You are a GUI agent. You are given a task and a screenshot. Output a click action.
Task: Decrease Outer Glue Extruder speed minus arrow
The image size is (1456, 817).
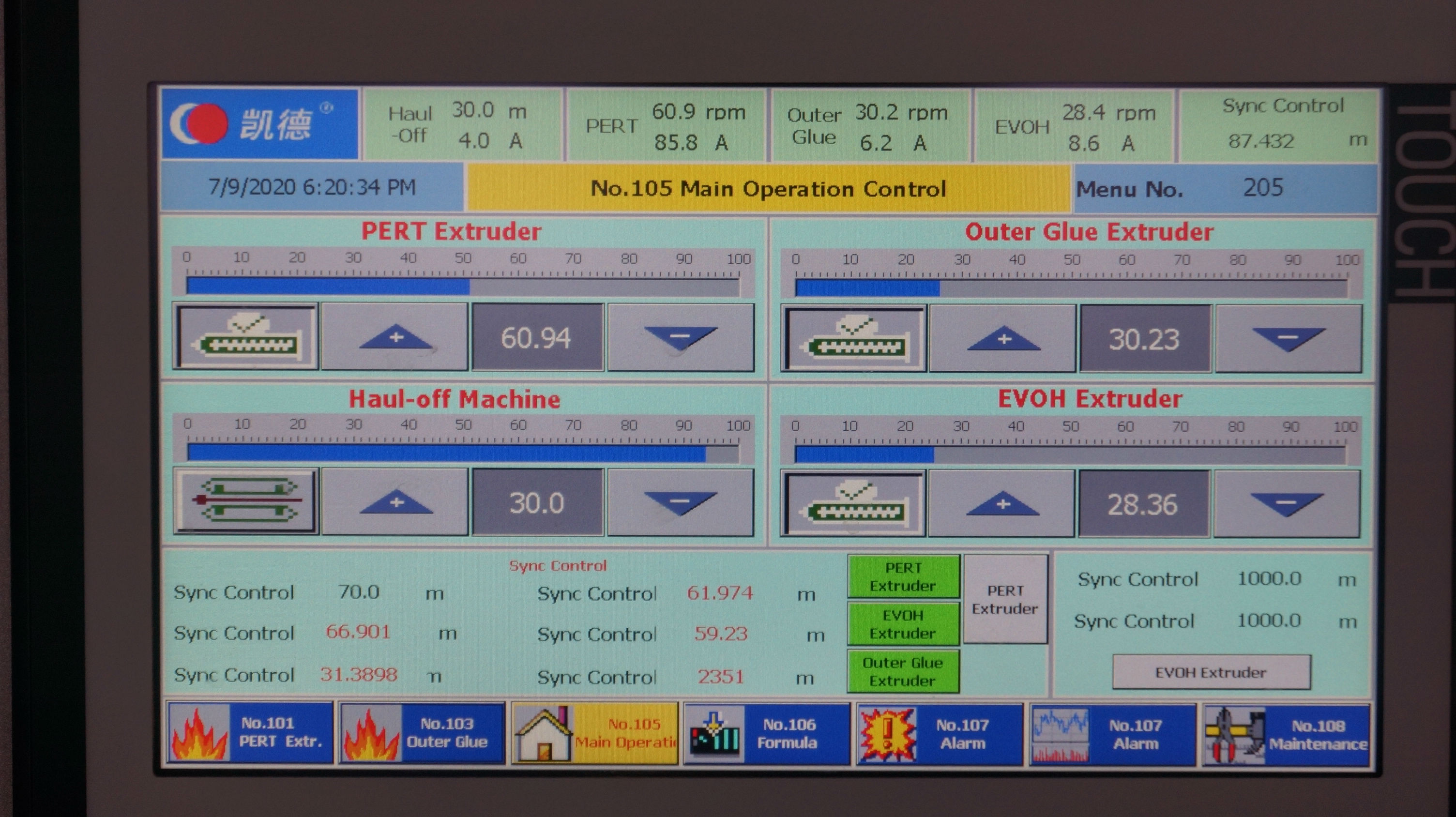tap(1289, 339)
